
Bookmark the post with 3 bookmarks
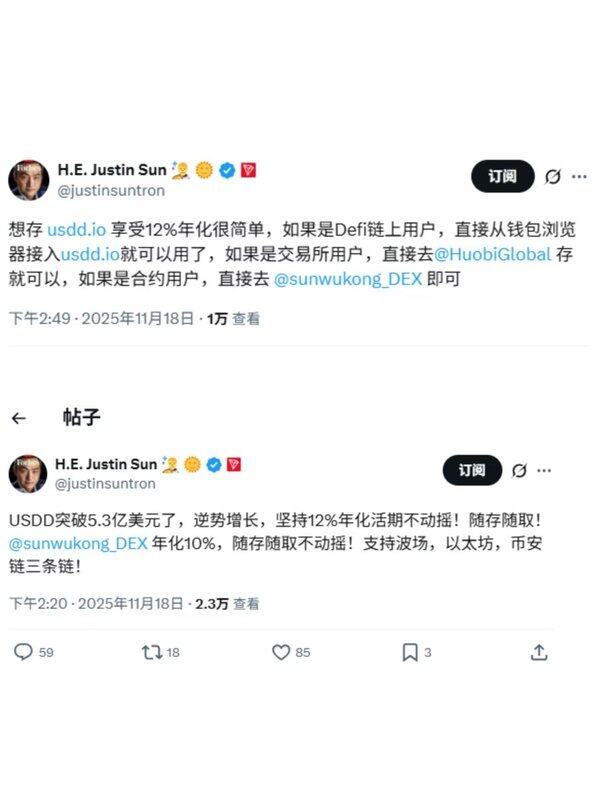point(410,652)
